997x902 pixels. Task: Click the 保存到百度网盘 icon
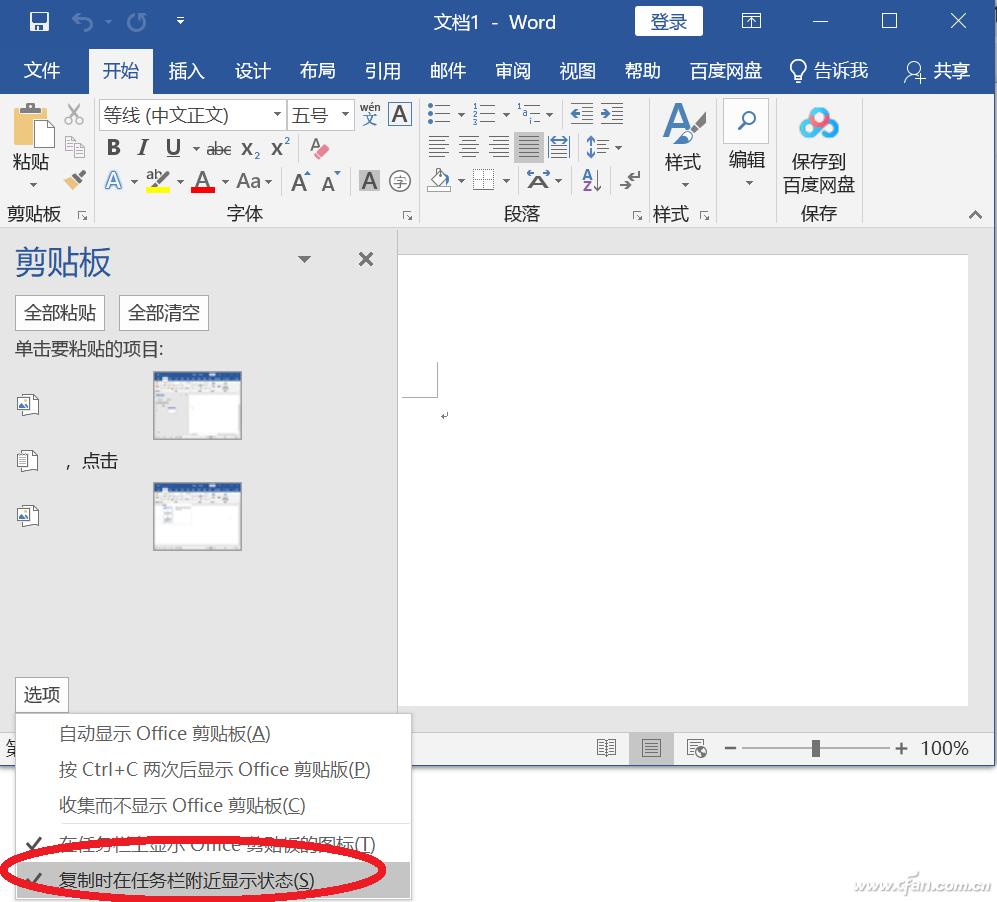click(x=818, y=123)
